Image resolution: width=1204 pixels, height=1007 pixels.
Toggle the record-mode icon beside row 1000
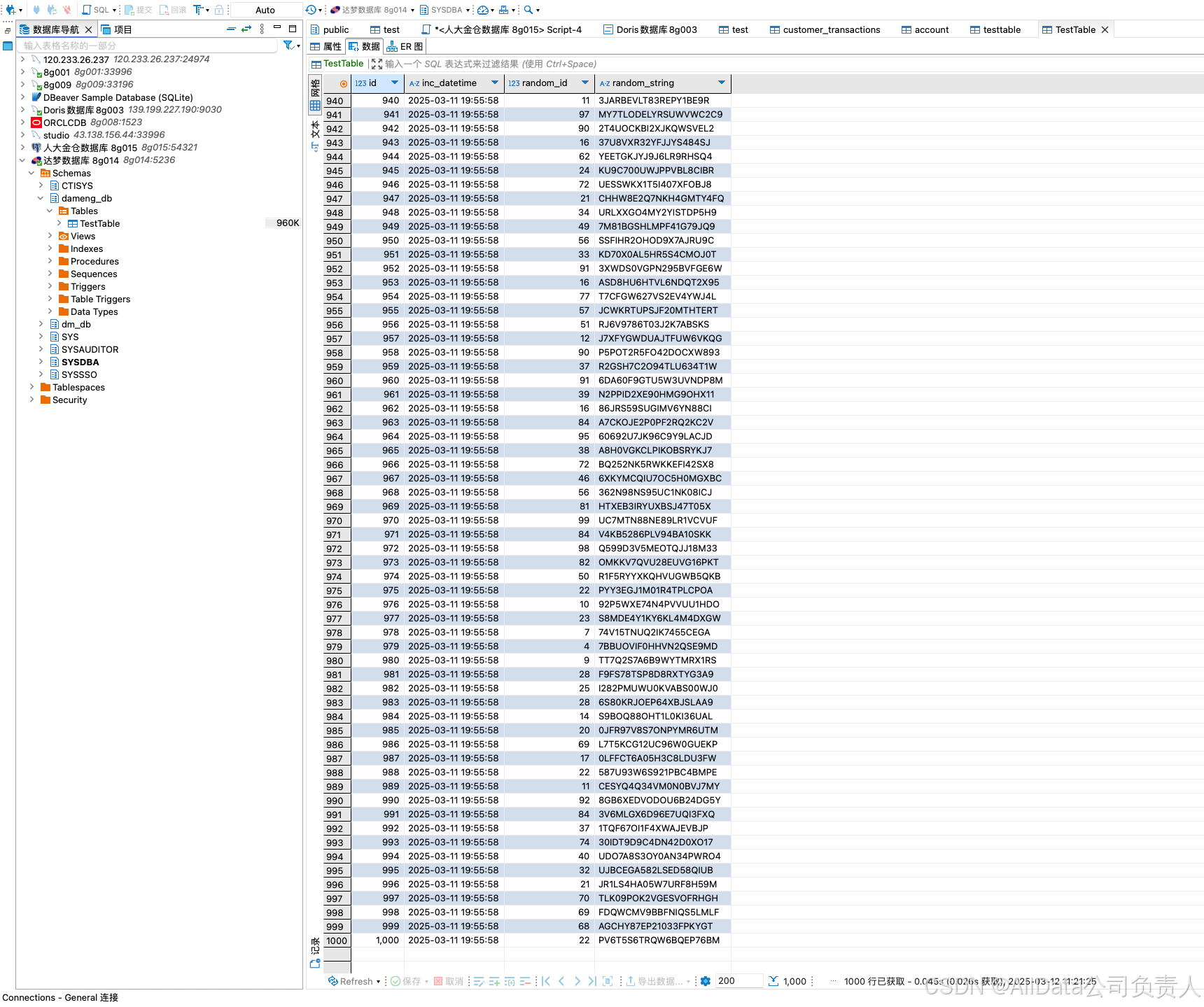coord(315,964)
